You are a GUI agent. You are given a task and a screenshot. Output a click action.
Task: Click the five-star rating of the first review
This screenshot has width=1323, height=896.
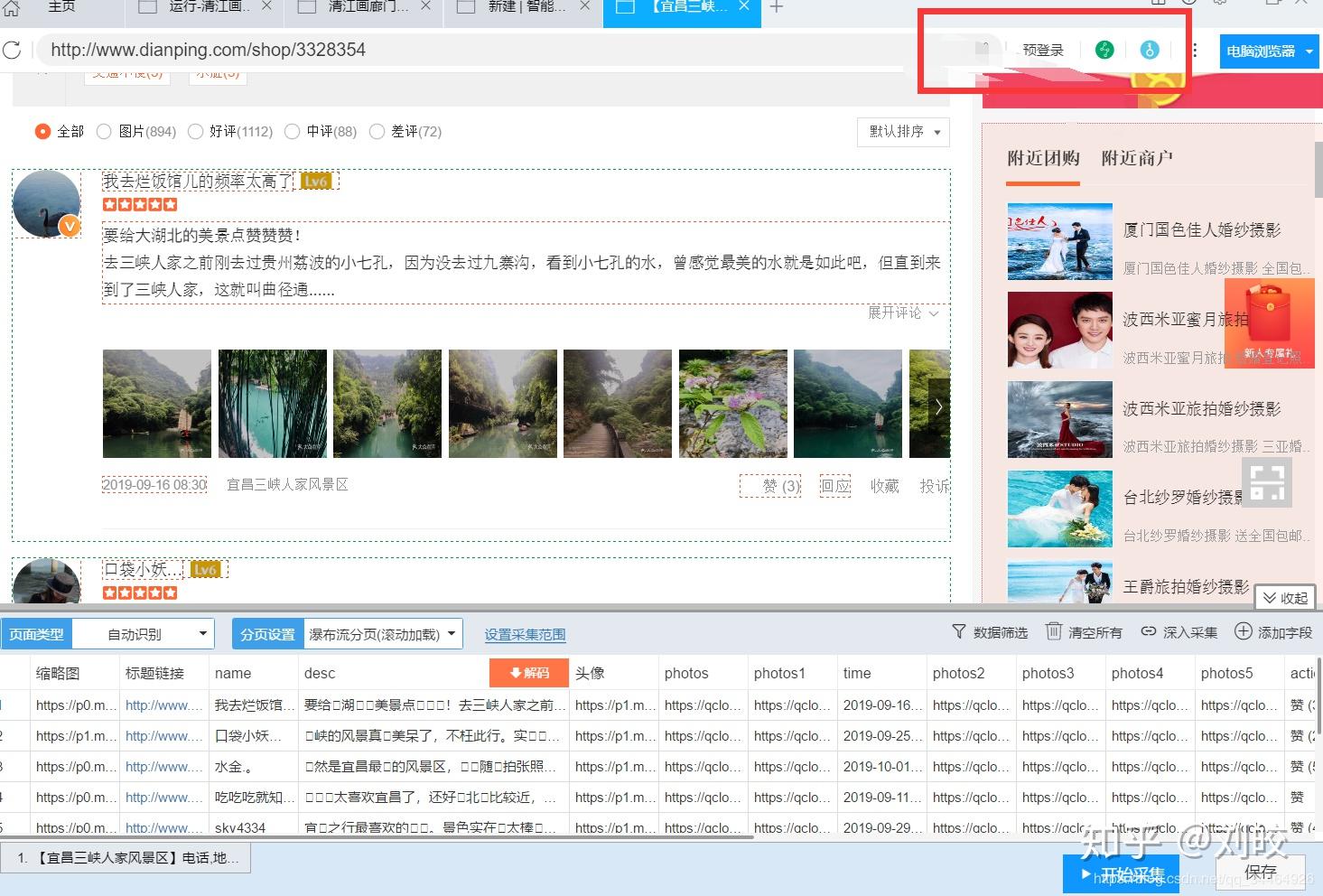pos(140,205)
